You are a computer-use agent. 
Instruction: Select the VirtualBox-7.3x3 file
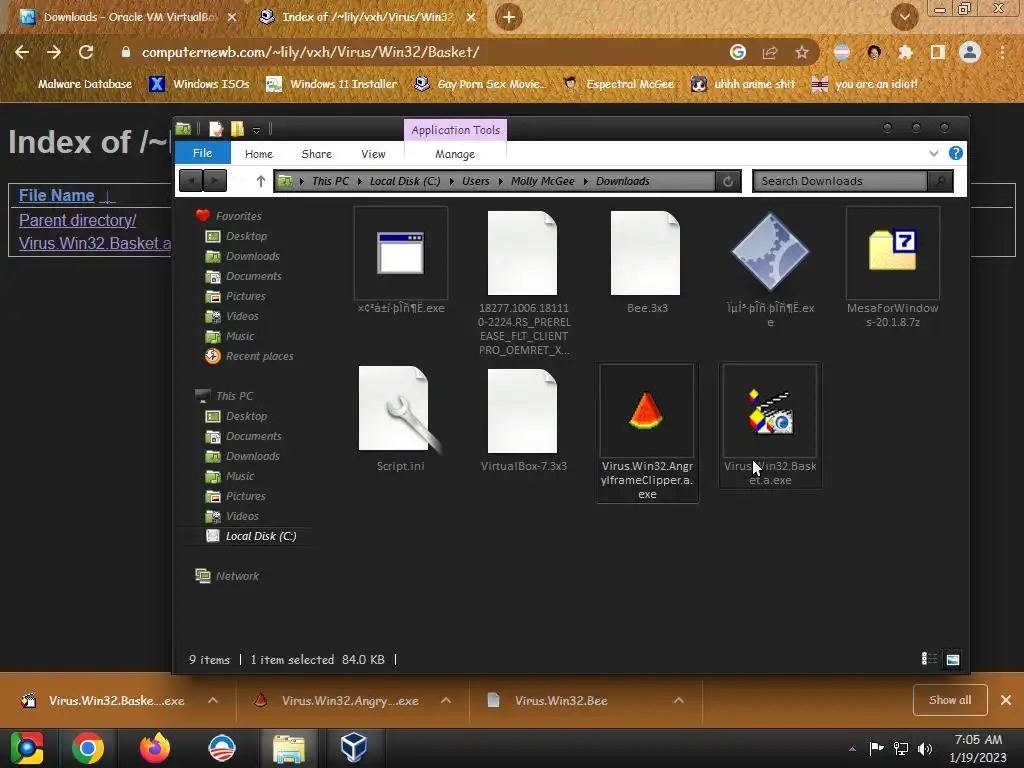click(523, 419)
